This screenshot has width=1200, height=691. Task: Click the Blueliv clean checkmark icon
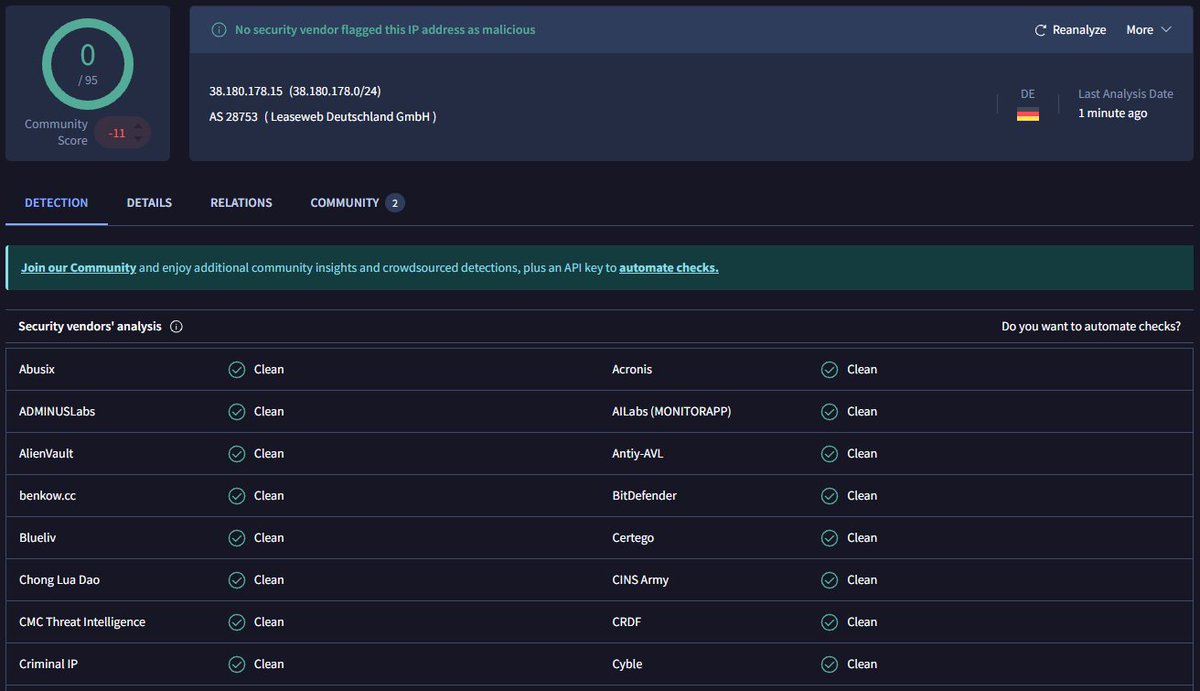pyautogui.click(x=237, y=538)
